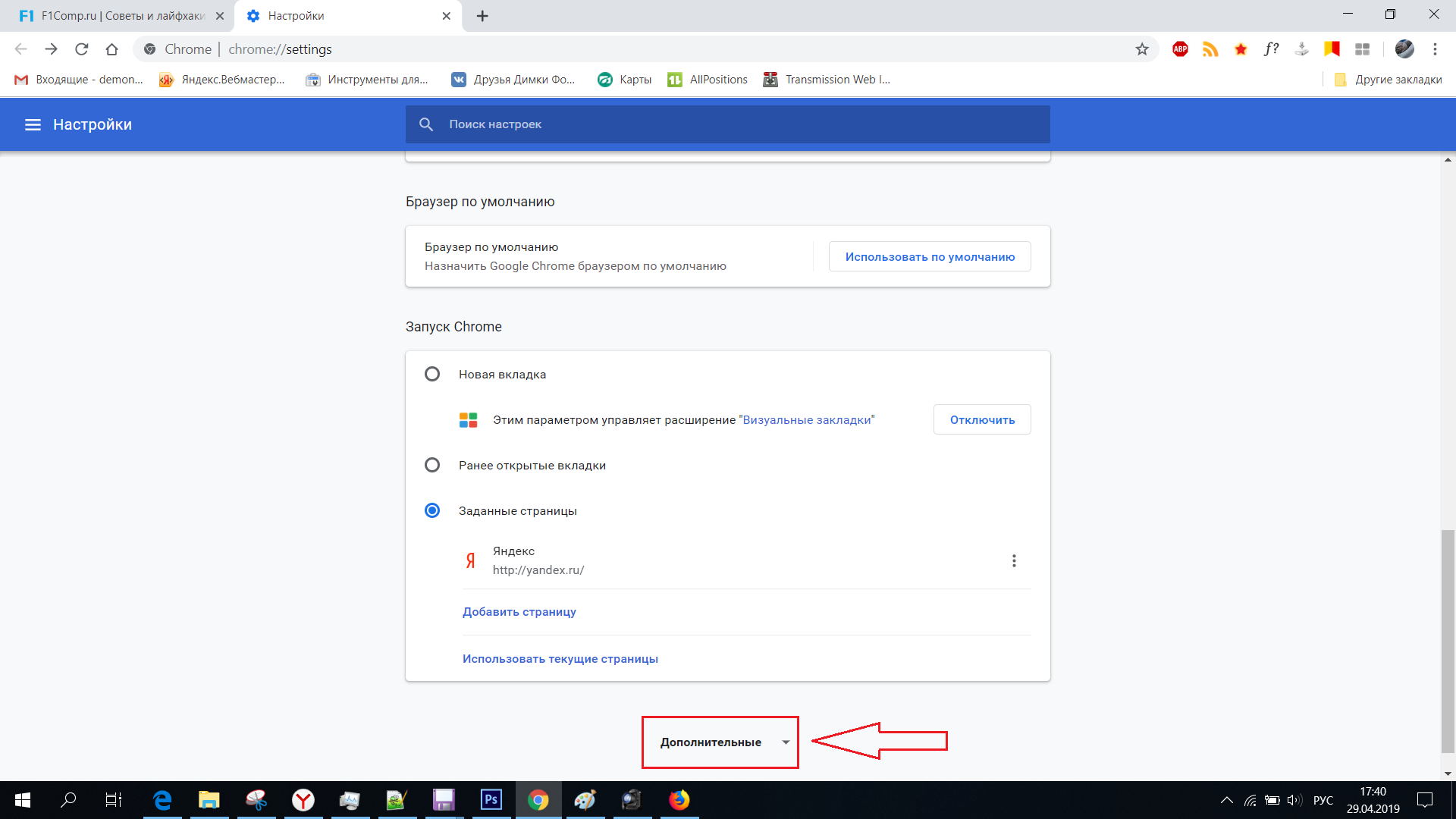
Task: Expand the Дополнительные advanced settings
Action: [720, 742]
